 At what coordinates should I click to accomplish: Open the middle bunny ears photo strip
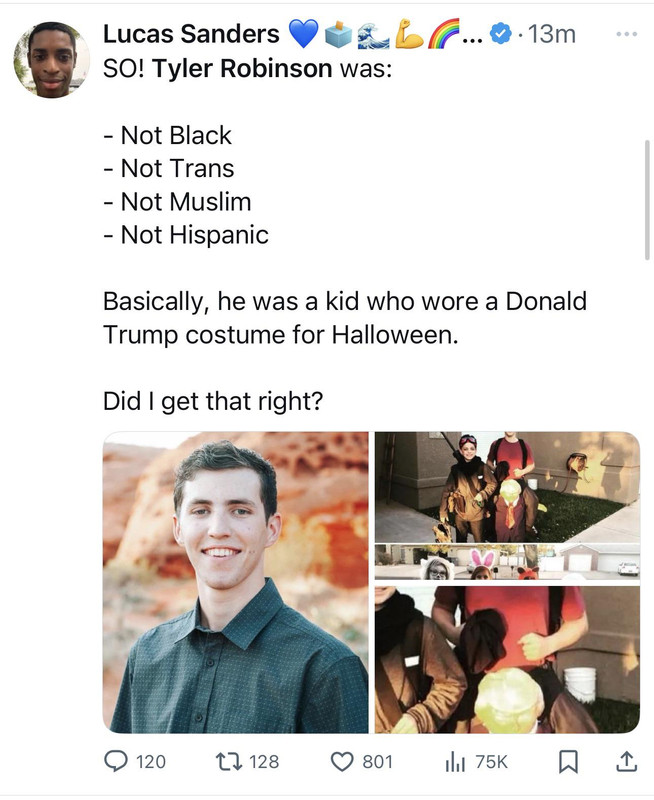click(507, 562)
